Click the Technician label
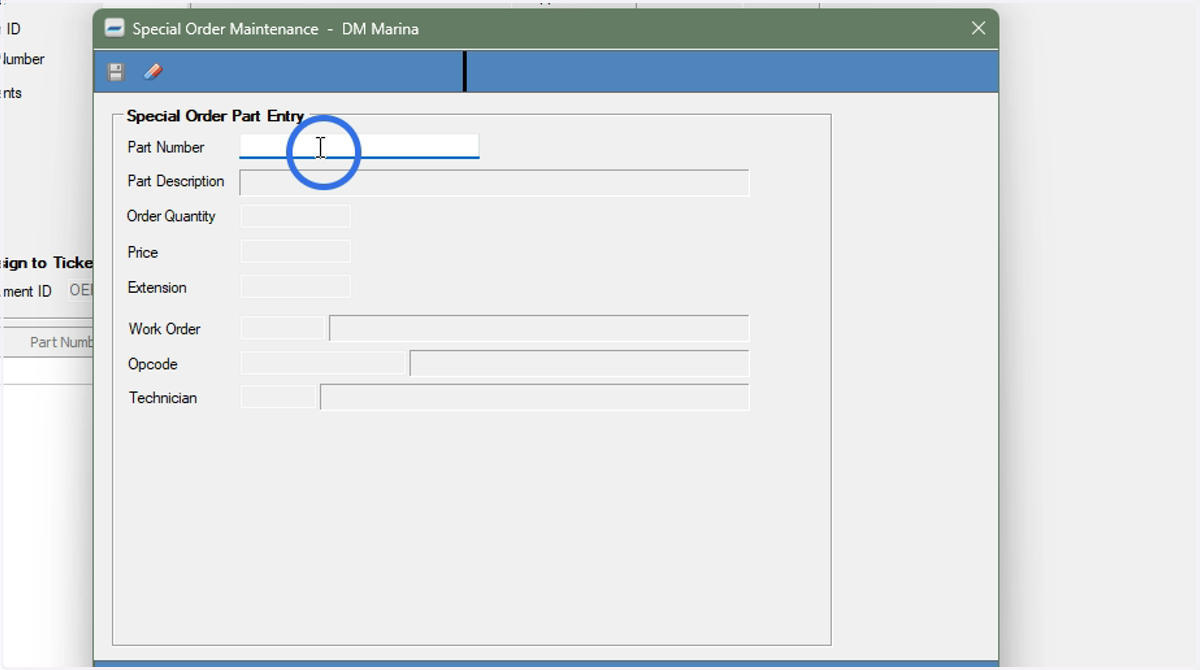 pyautogui.click(x=163, y=398)
